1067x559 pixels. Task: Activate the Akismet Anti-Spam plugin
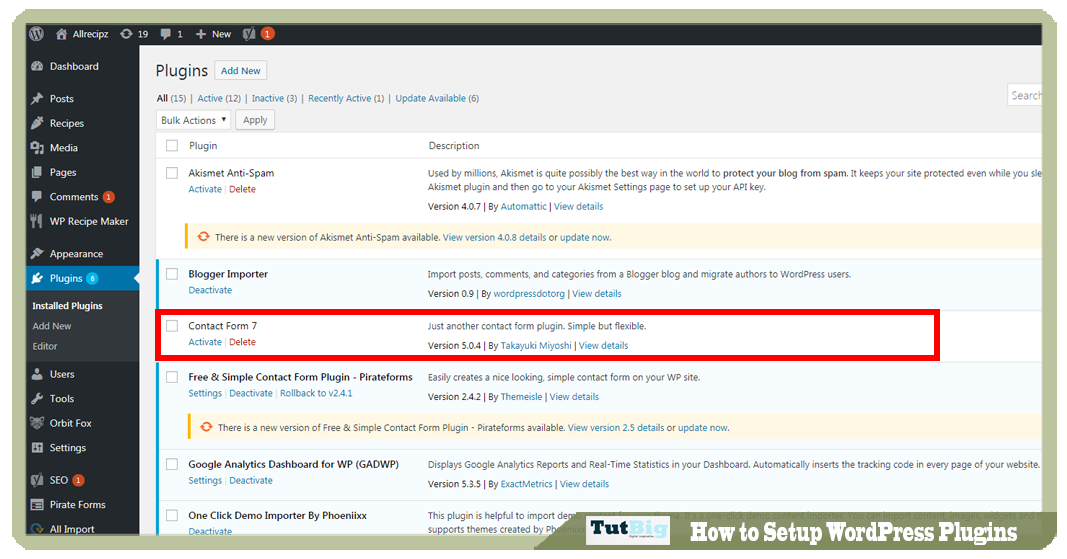[x=205, y=189]
